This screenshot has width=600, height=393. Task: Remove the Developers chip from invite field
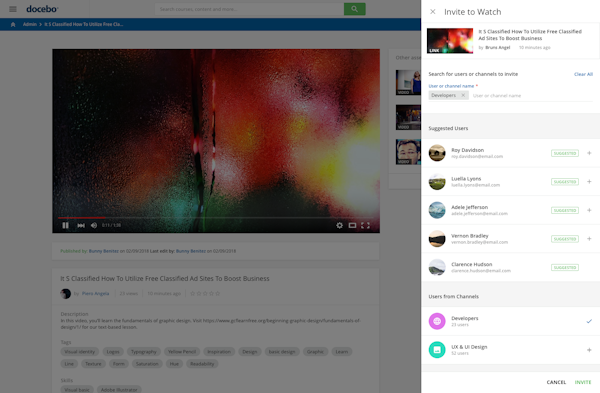point(463,95)
